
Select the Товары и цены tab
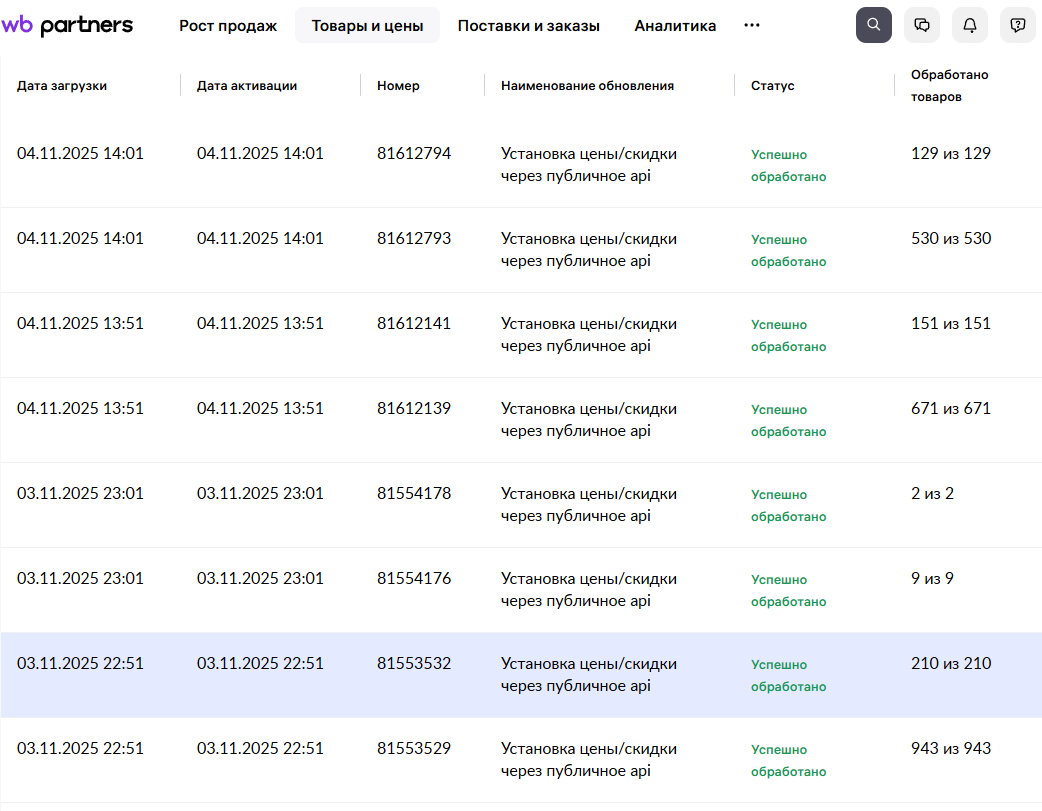[x=367, y=26]
